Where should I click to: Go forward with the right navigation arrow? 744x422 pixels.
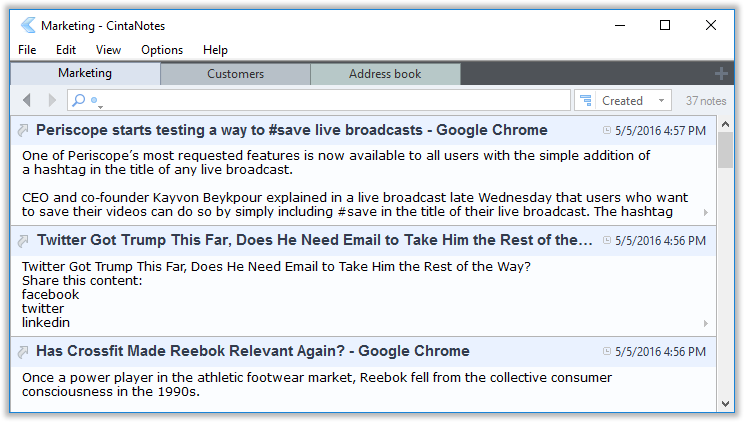(52, 100)
